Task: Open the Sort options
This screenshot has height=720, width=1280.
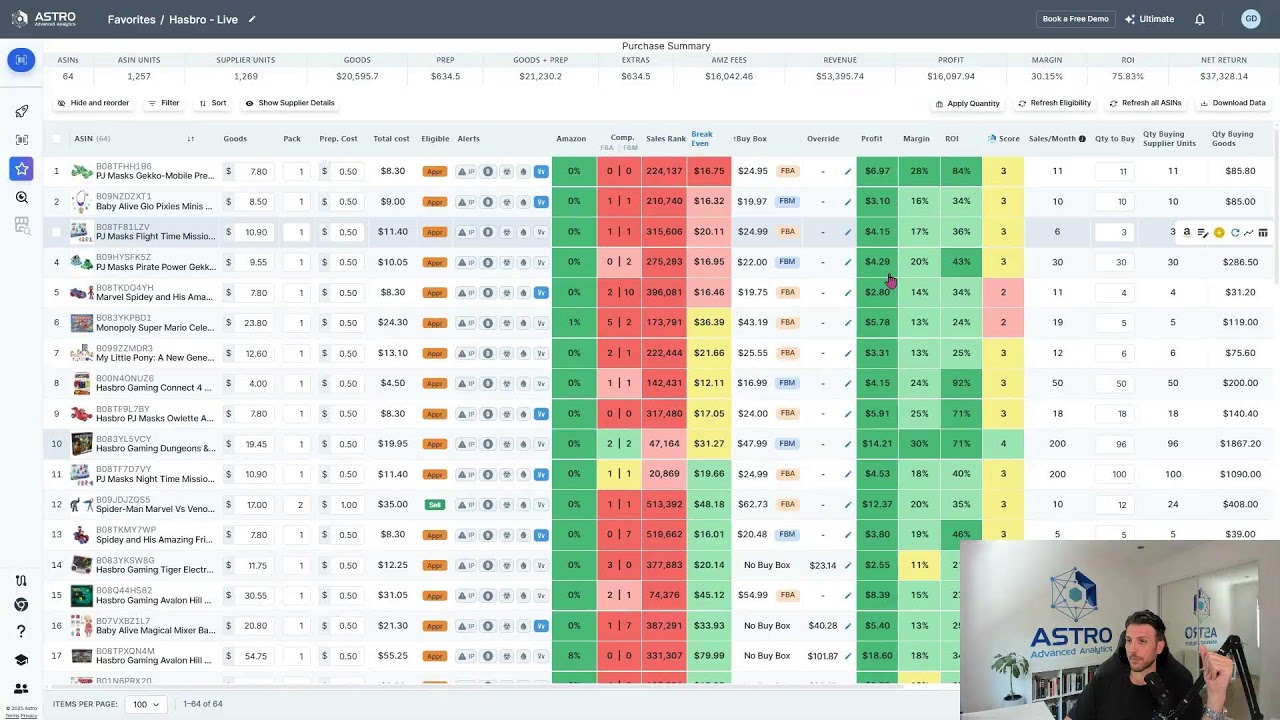Action: click(212, 103)
